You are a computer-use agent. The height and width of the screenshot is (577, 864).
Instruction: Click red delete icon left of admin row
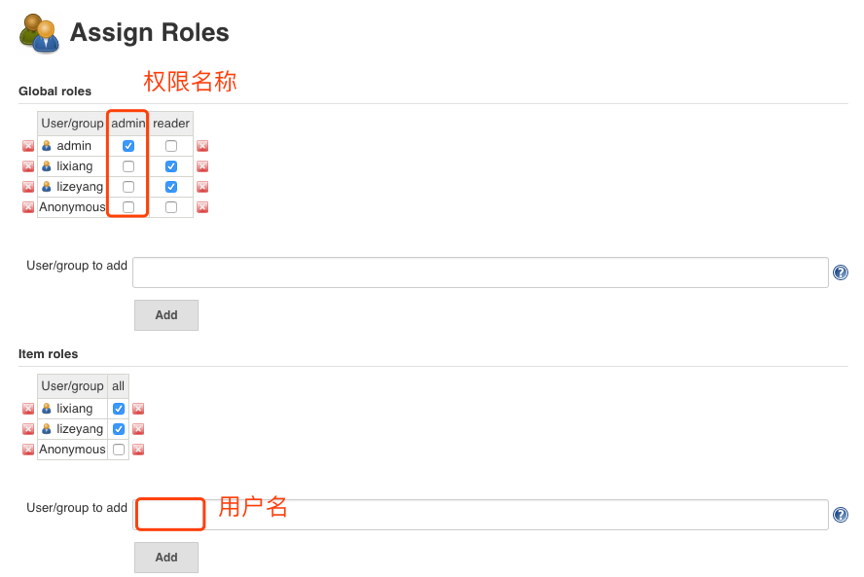[x=28, y=146]
